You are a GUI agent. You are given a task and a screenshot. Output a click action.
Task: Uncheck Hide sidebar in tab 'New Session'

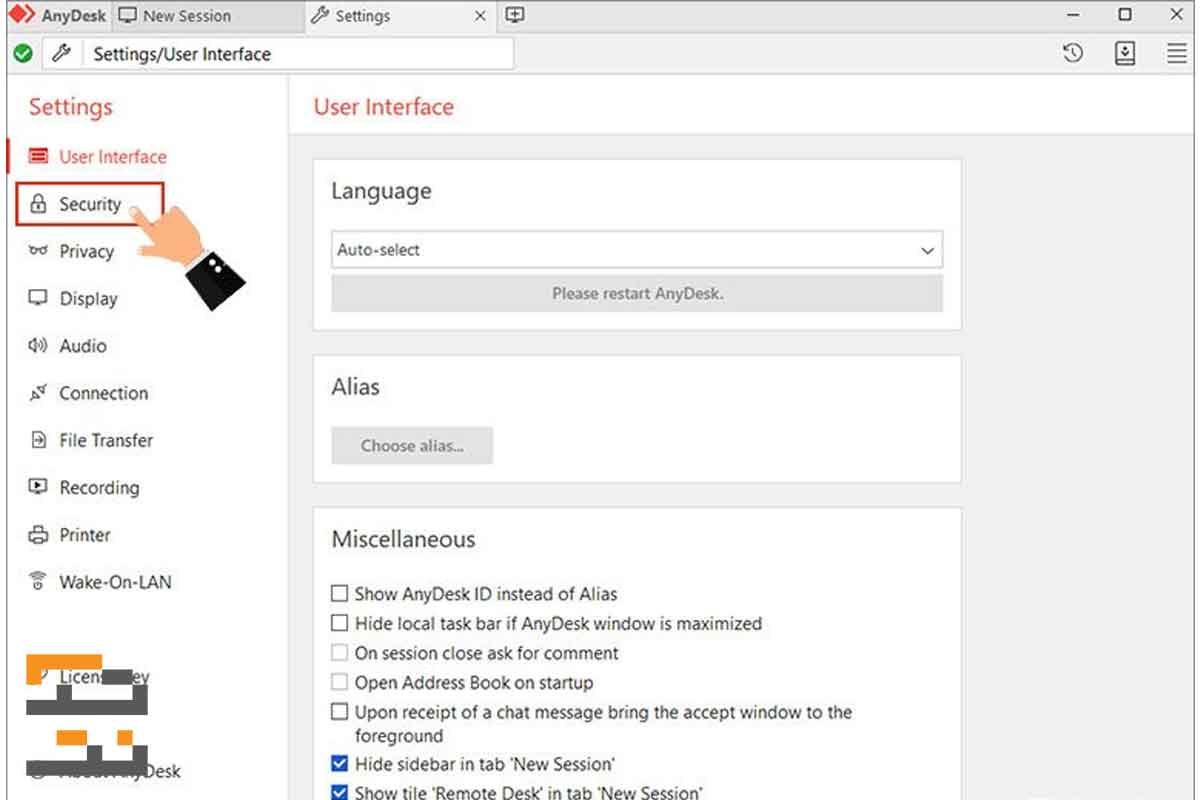(340, 765)
